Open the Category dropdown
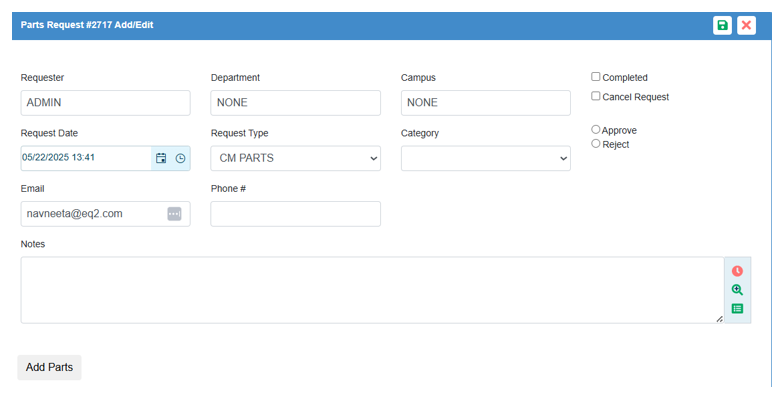The image size is (779, 402). pyautogui.click(x=485, y=158)
